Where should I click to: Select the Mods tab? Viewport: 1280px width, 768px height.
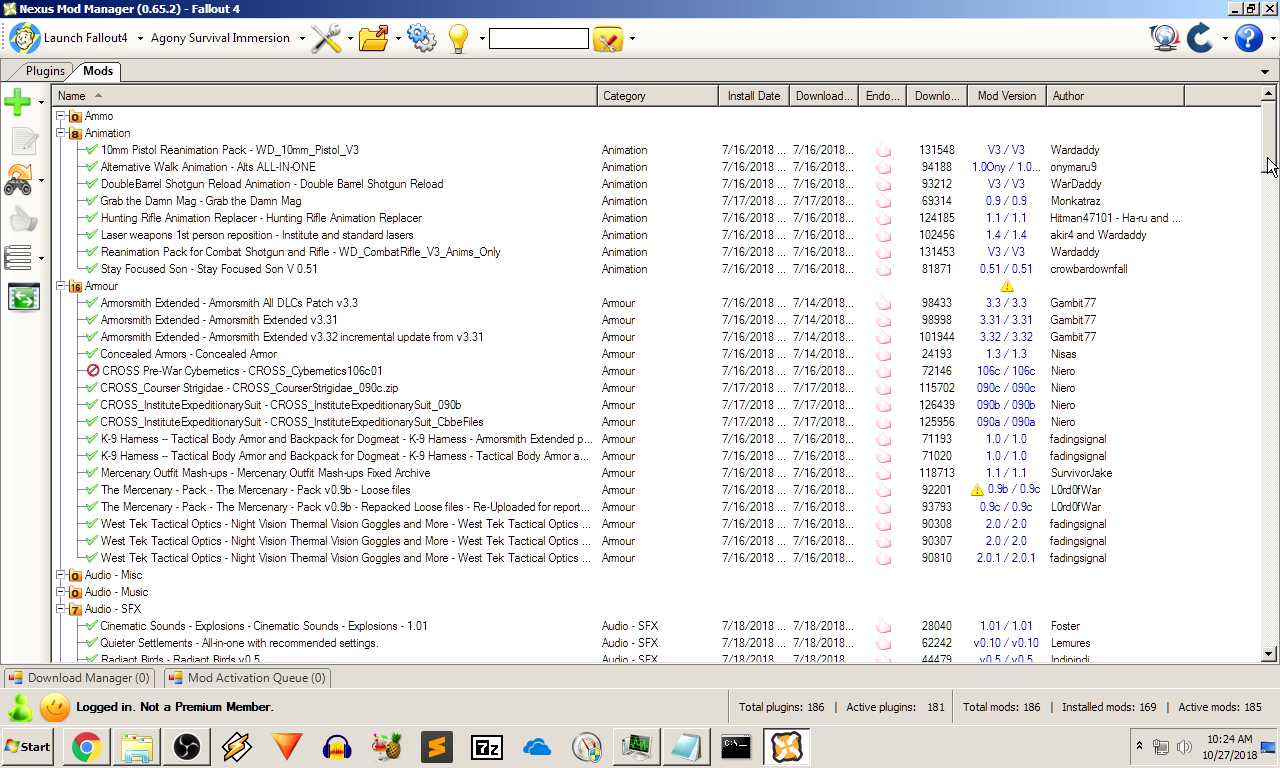(x=98, y=71)
